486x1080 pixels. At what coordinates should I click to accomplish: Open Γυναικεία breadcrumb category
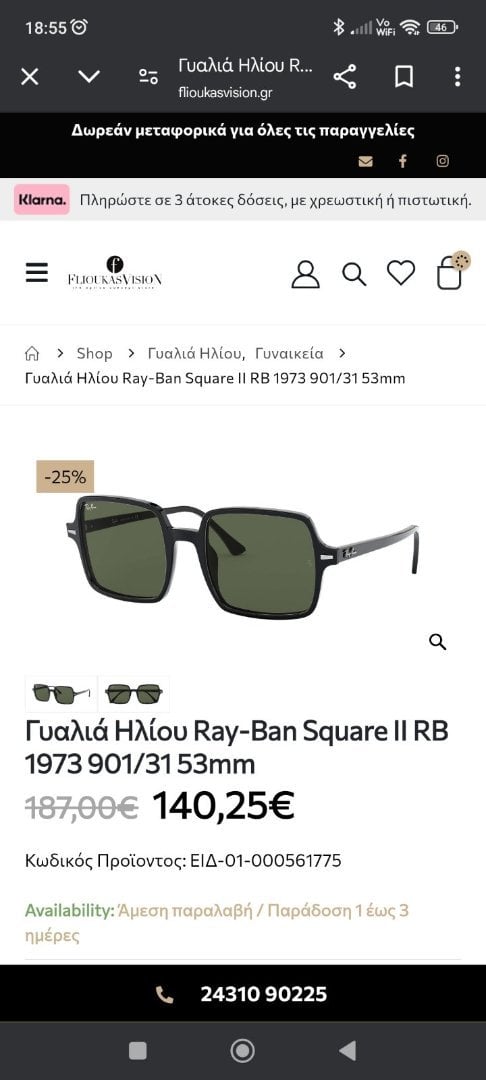[289, 353]
